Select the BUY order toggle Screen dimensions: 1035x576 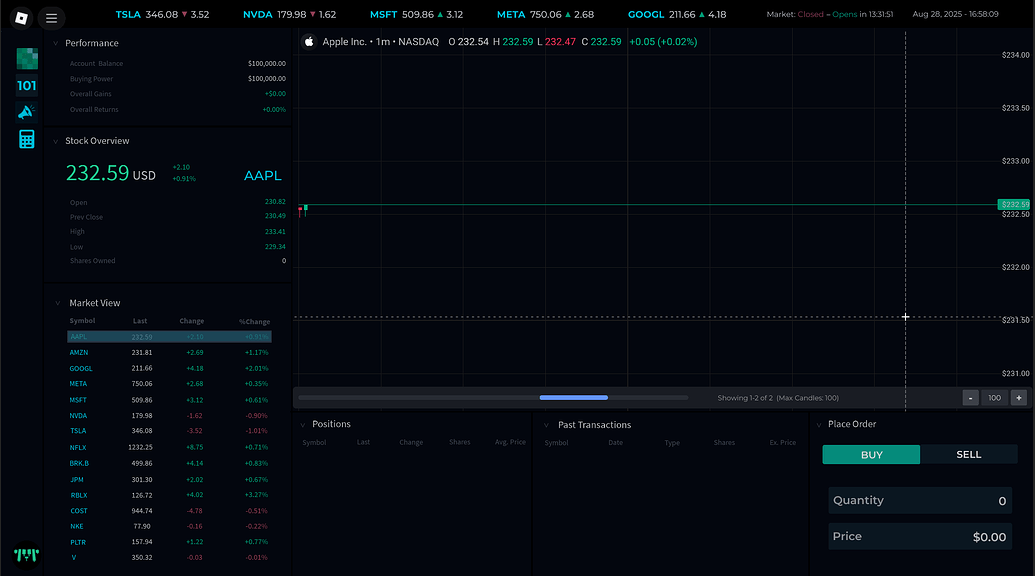871,454
